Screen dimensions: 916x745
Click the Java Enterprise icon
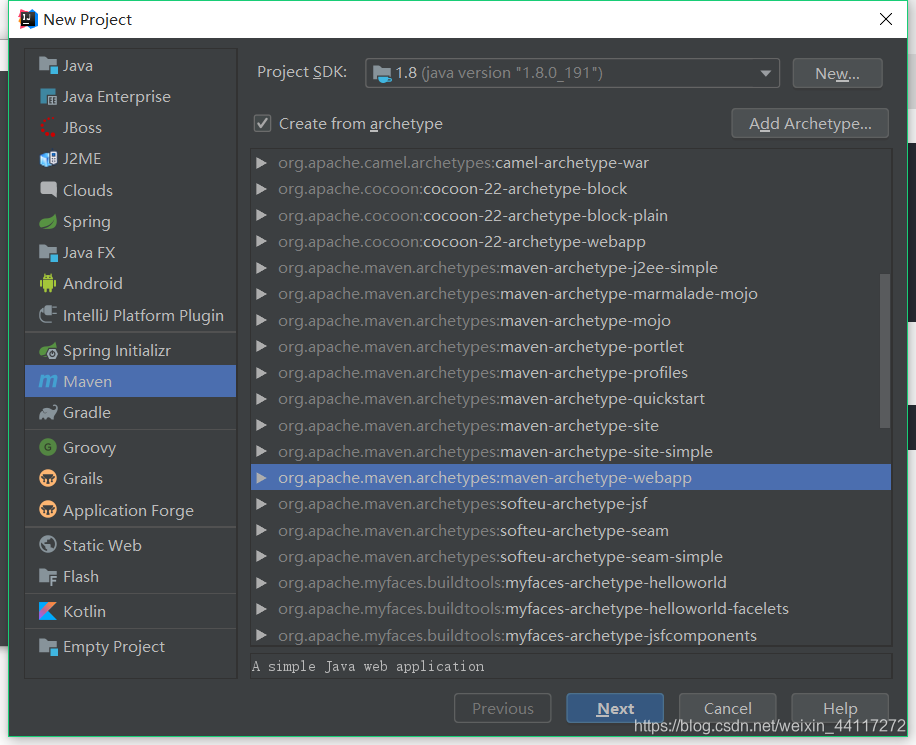pos(48,96)
